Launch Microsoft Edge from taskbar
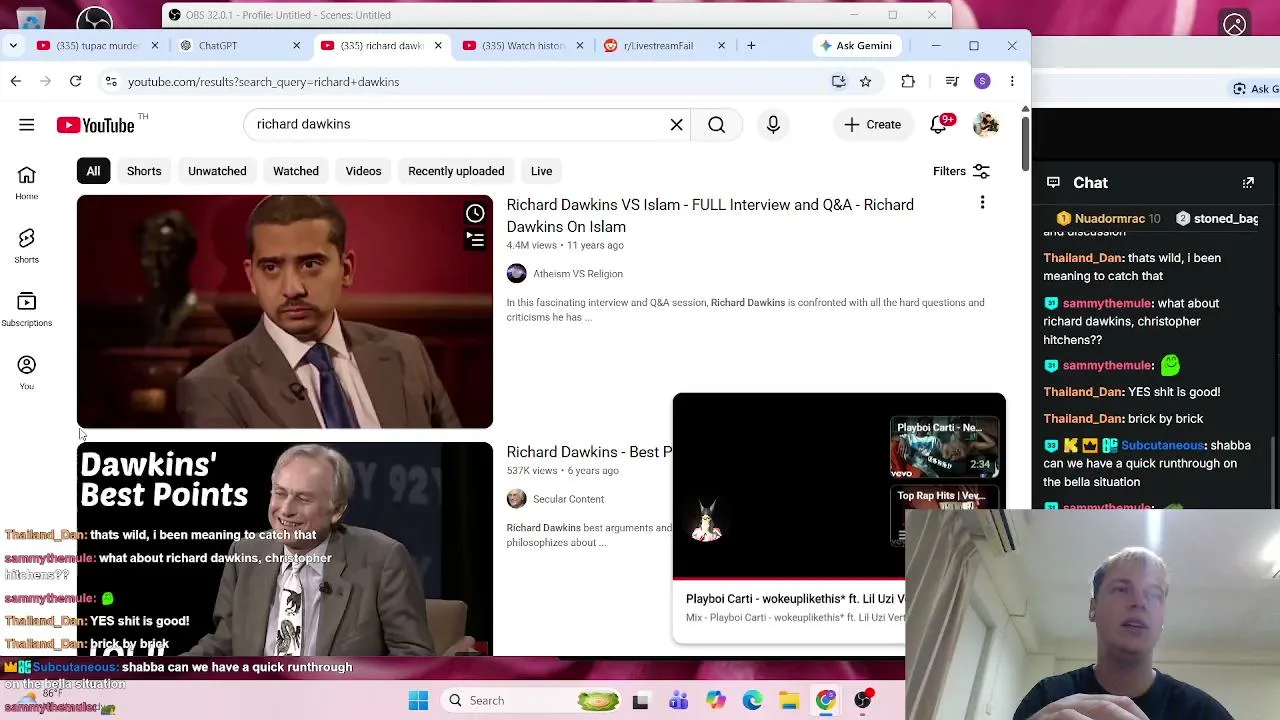Image resolution: width=1280 pixels, height=720 pixels. (752, 700)
